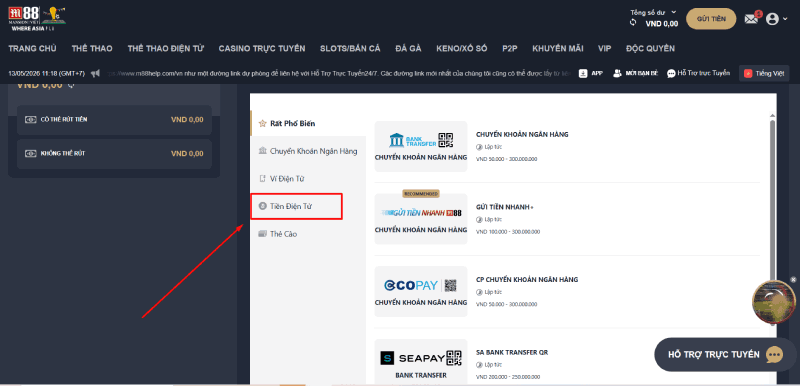Select Chuyển Khoản Ngân Hàng tab
Viewport: 800px width, 386px height.
click(x=308, y=151)
